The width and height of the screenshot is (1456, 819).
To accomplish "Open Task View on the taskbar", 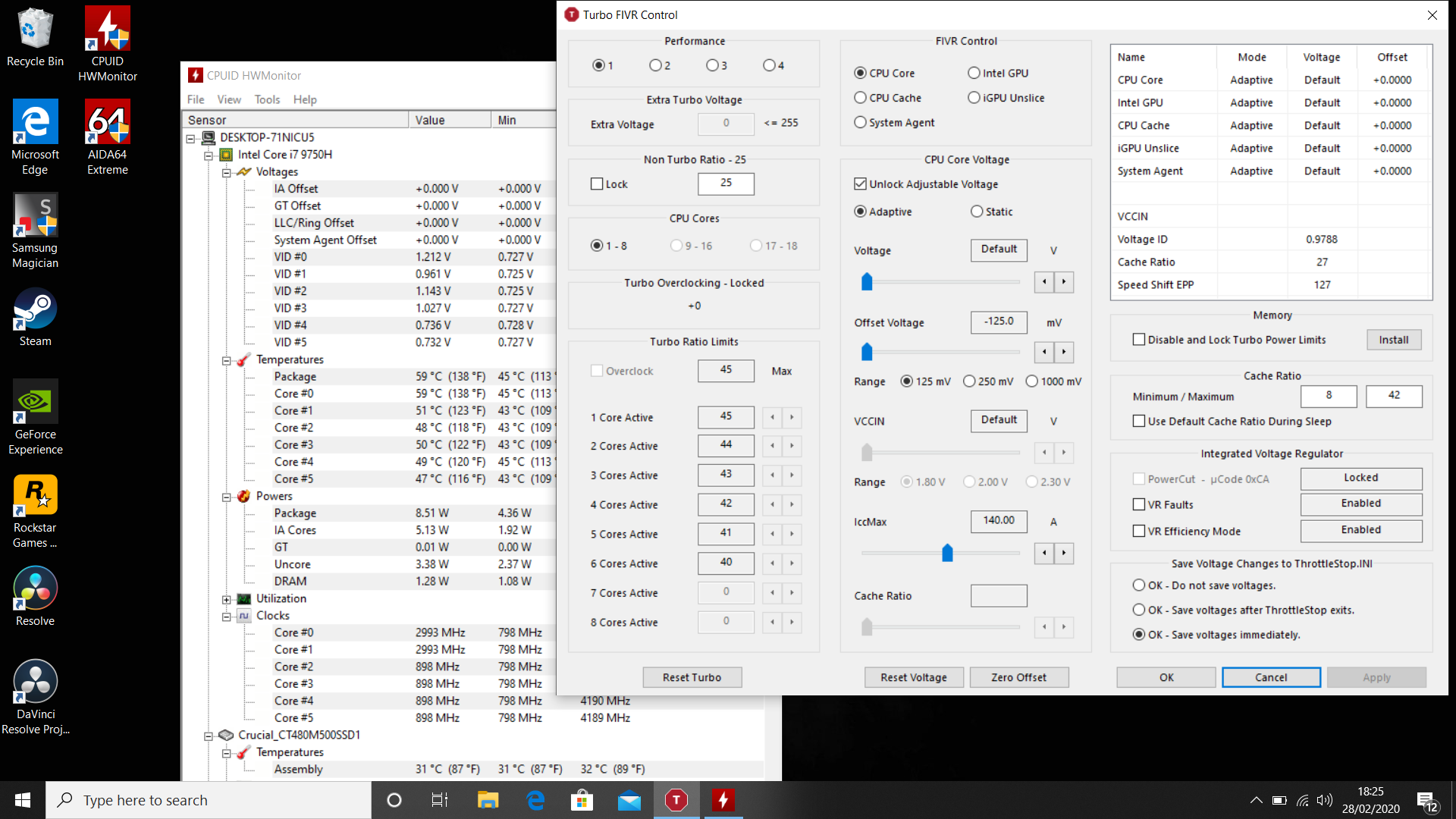I will (x=440, y=800).
